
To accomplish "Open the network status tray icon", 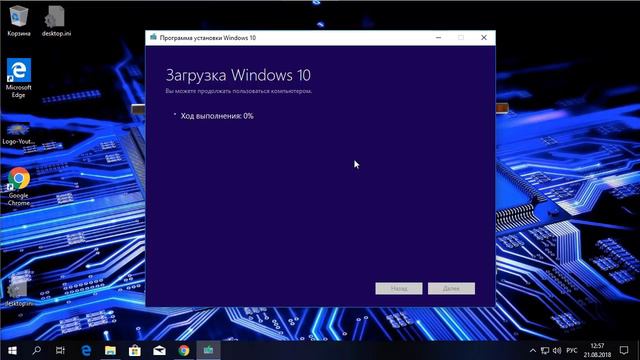I will (545, 351).
